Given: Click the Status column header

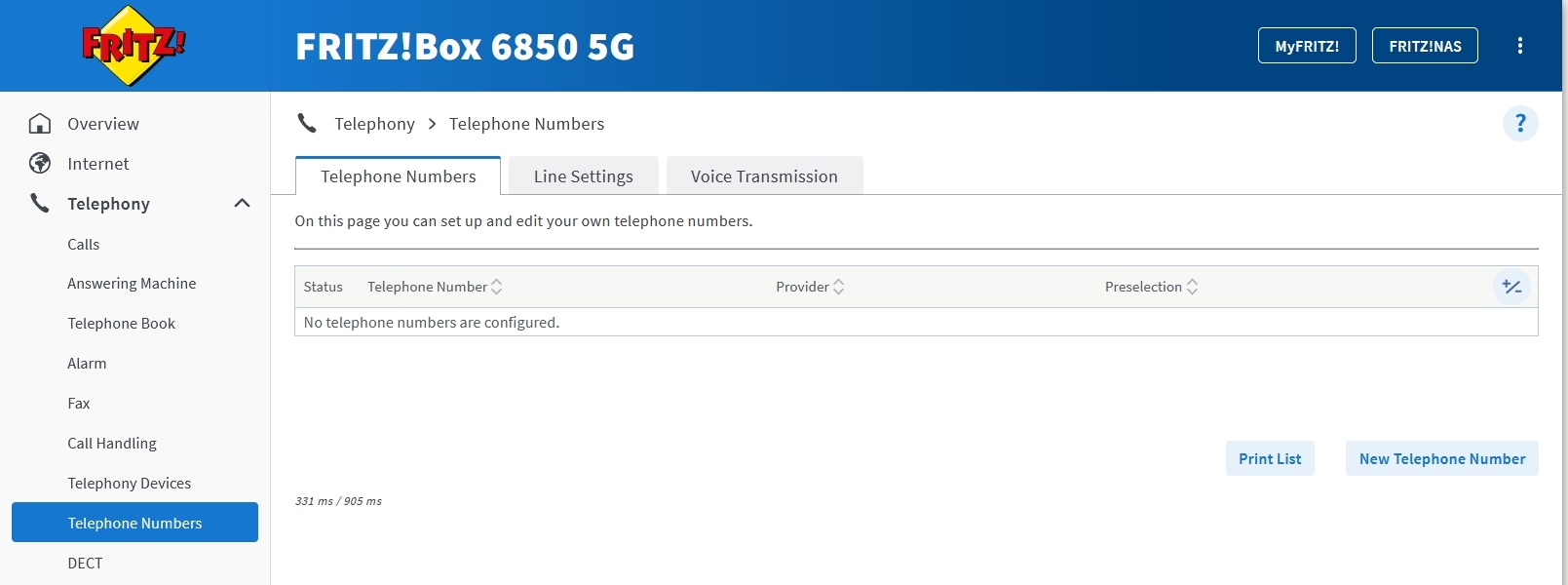Looking at the screenshot, I should [x=323, y=287].
